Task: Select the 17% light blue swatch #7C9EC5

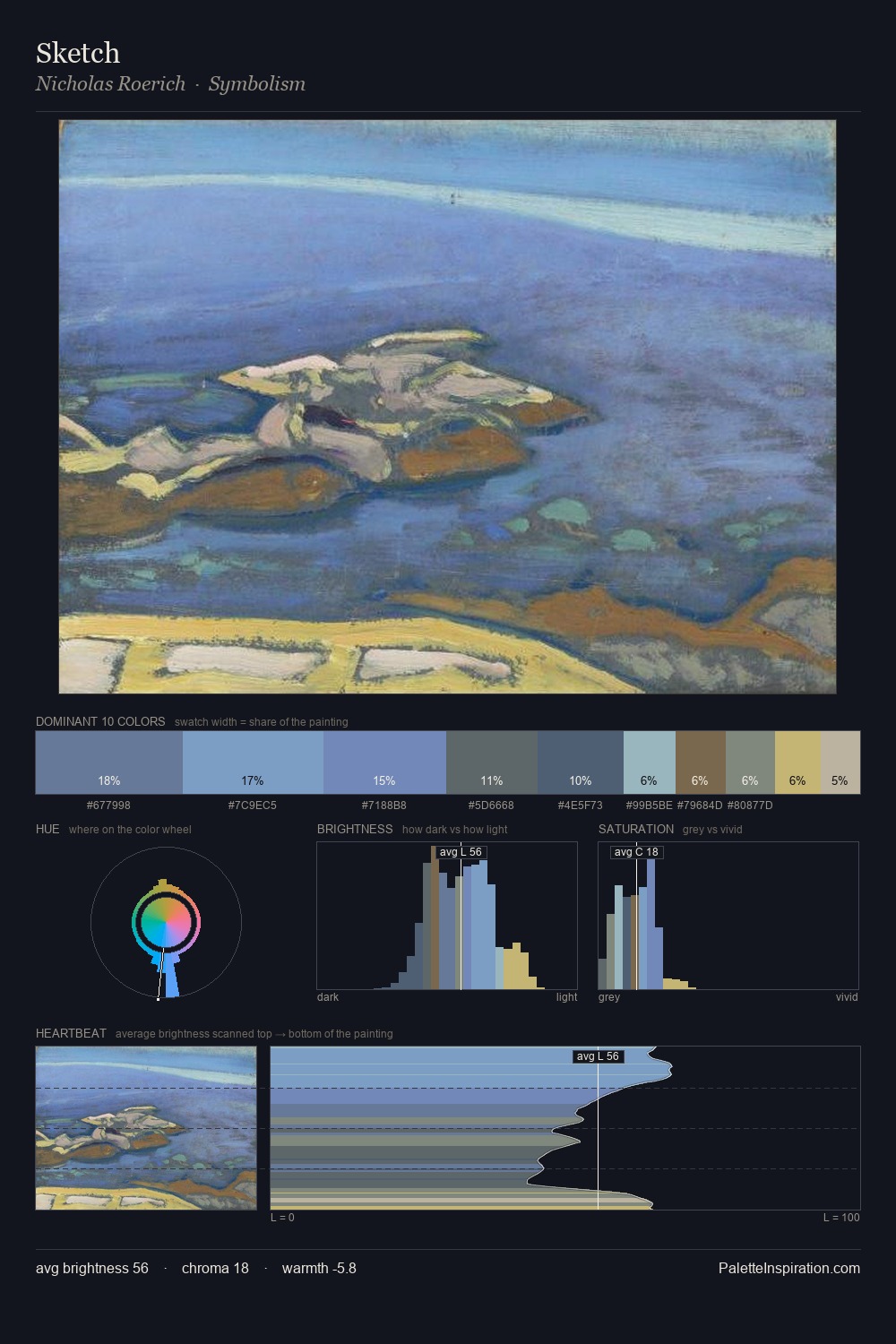Action: (253, 762)
